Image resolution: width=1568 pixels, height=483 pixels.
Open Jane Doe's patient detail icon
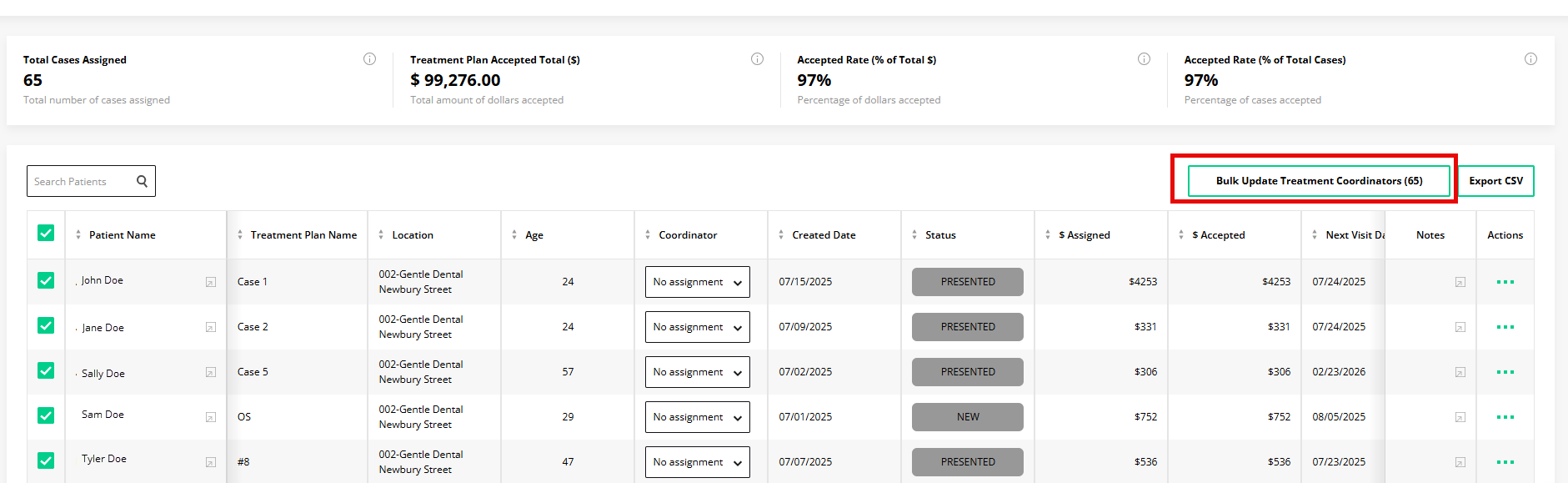click(211, 327)
